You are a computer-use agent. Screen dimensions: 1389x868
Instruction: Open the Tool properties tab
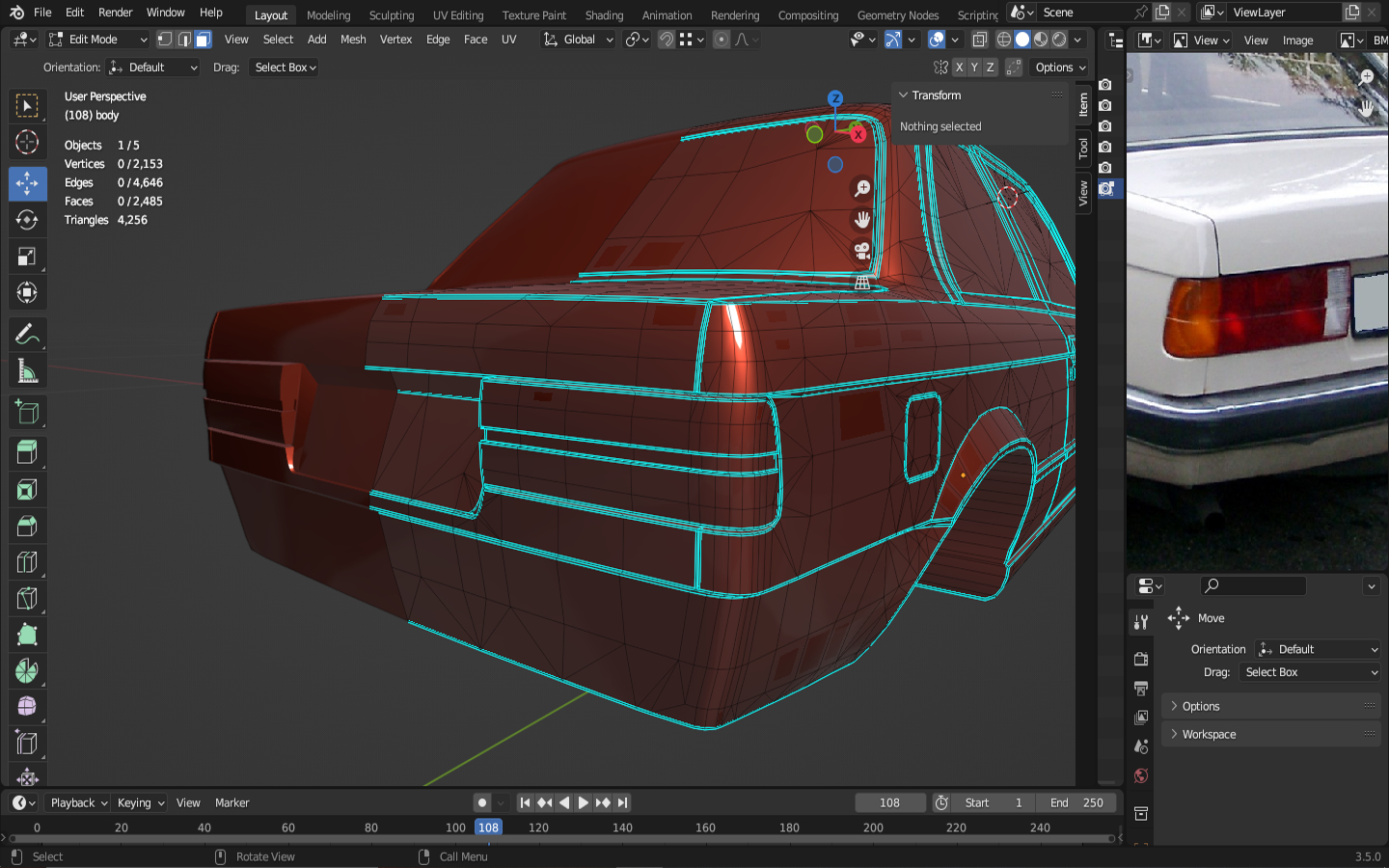(1141, 622)
